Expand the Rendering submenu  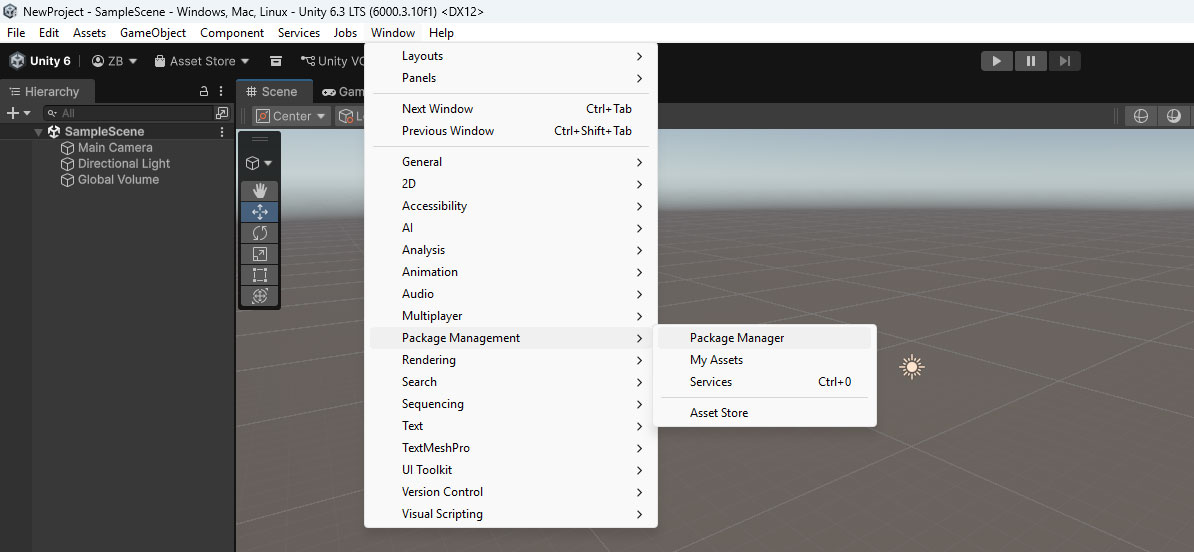click(x=510, y=360)
